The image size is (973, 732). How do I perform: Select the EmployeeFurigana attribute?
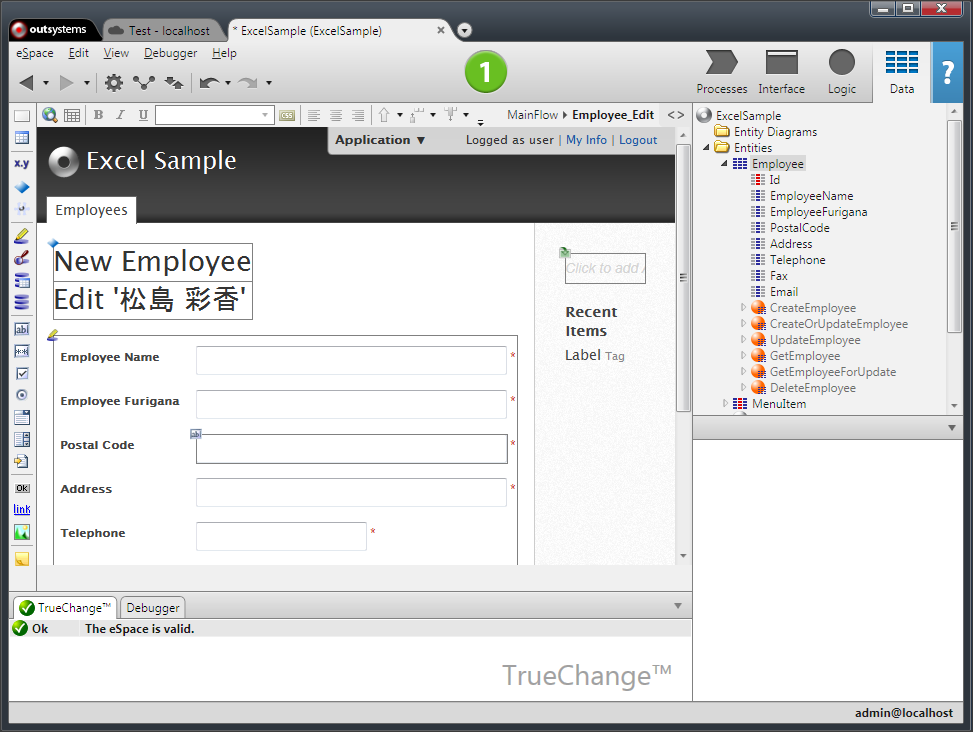coord(818,212)
